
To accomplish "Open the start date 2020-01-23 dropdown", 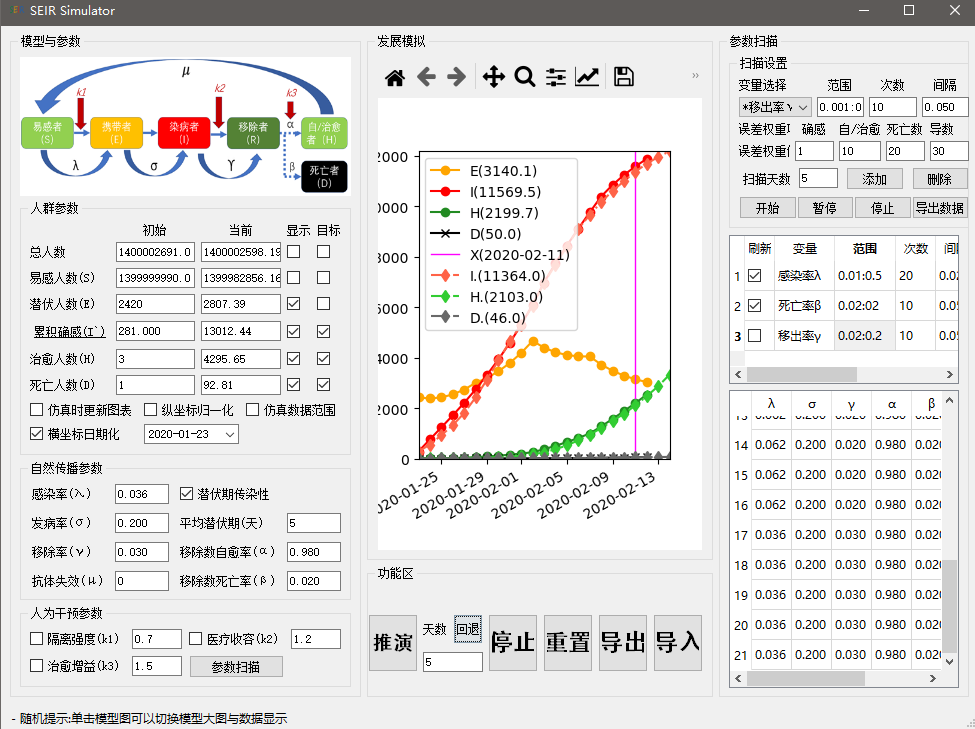I will pyautogui.click(x=192, y=434).
